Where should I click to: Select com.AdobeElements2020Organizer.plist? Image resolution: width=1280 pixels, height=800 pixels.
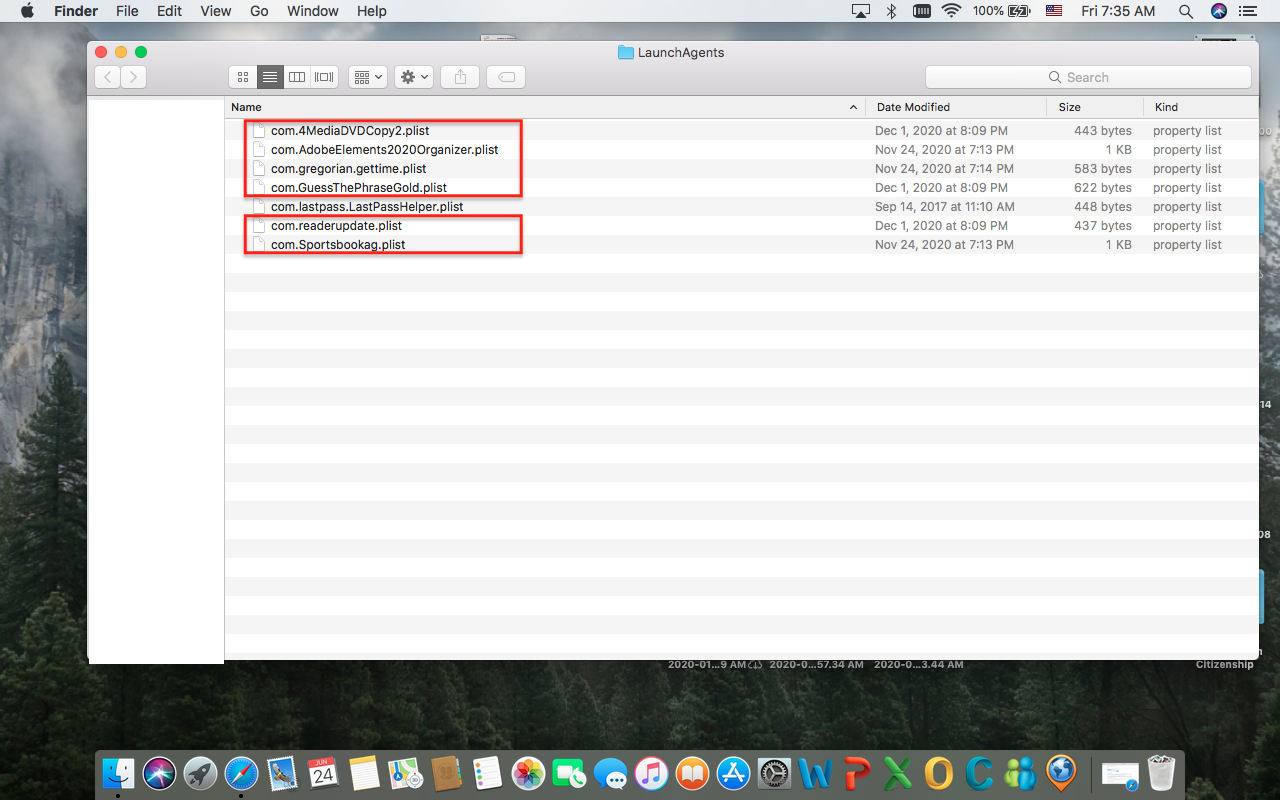tap(384, 150)
